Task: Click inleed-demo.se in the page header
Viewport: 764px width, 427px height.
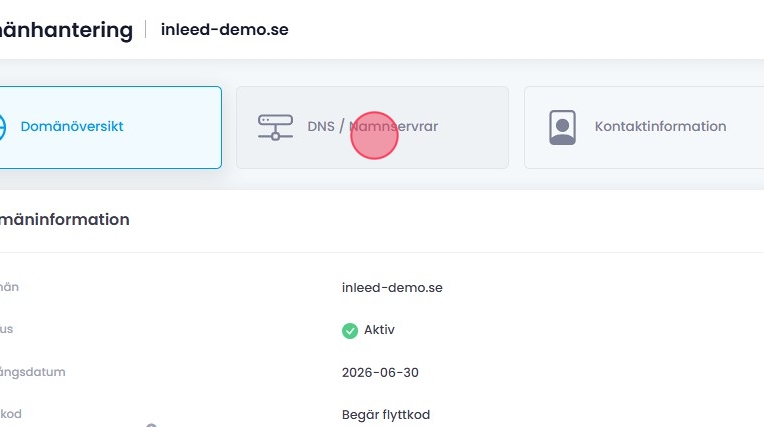Action: (x=224, y=30)
